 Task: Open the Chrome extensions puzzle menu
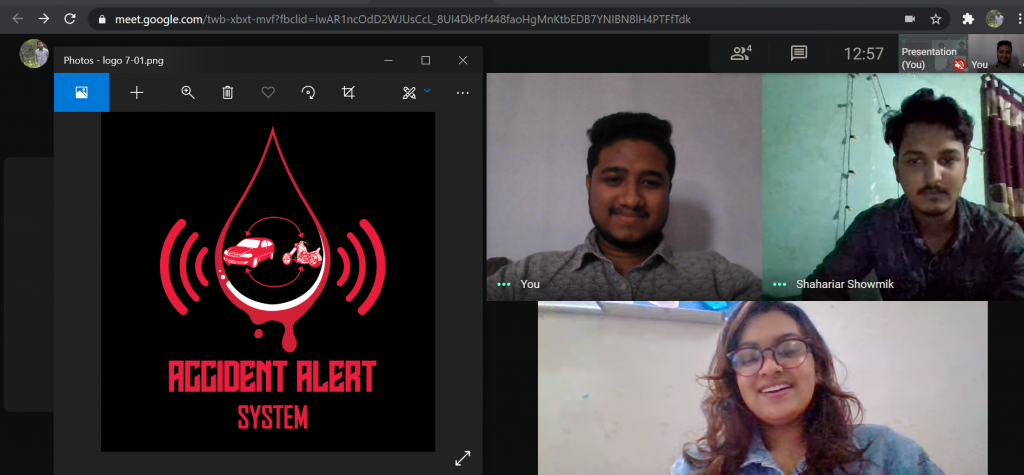pyautogui.click(x=968, y=19)
